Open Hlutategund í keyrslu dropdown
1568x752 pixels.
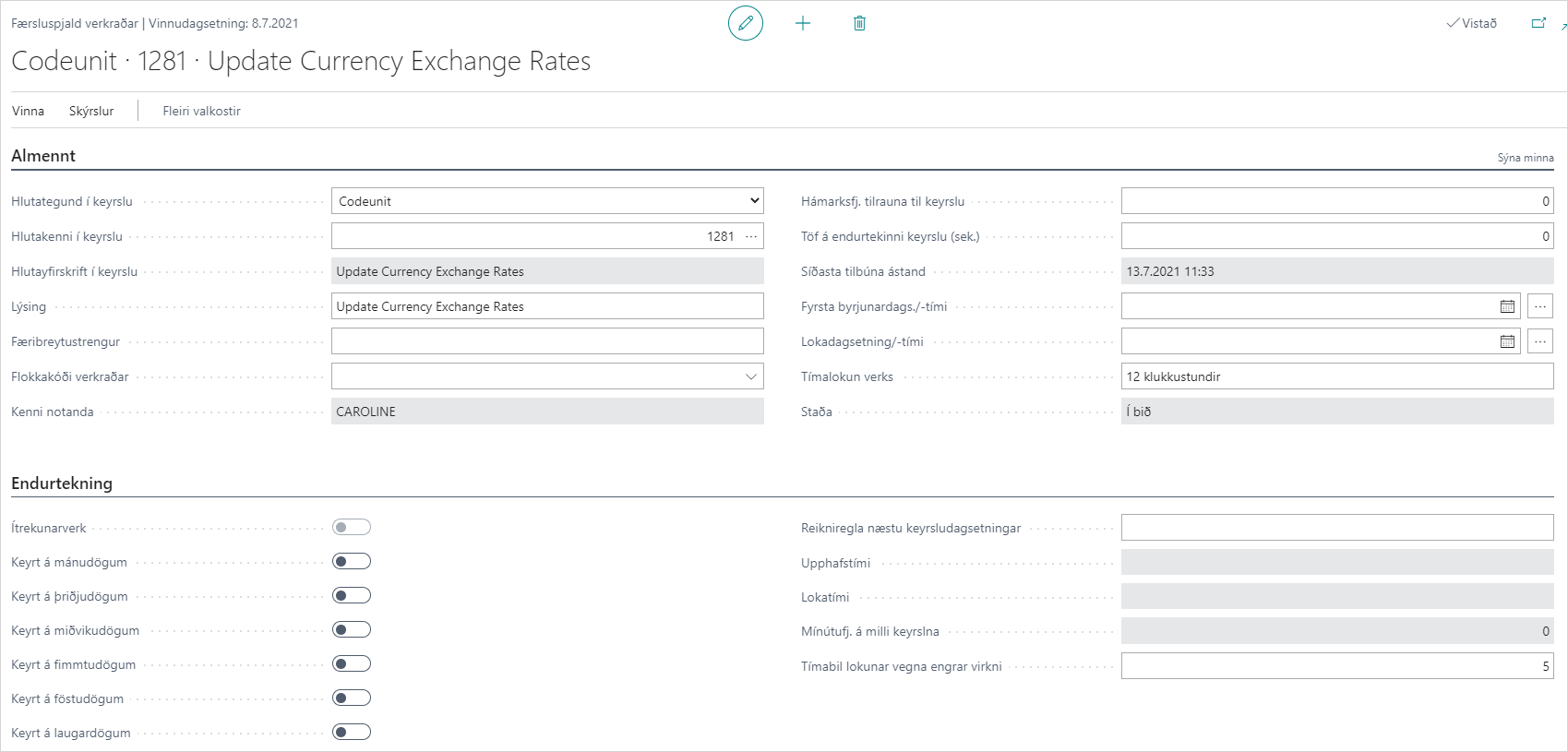547,201
